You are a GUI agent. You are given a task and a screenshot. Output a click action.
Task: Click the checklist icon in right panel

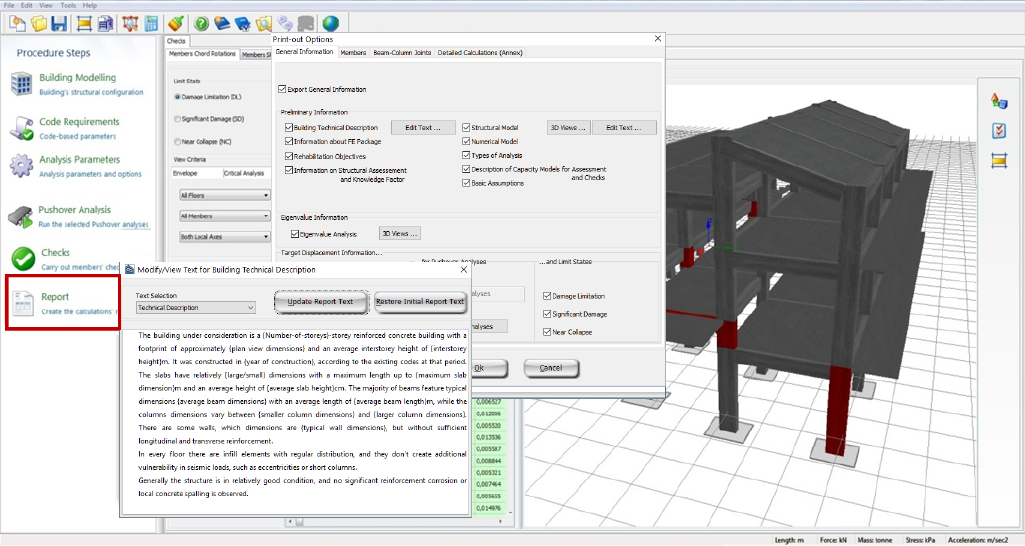coord(998,131)
